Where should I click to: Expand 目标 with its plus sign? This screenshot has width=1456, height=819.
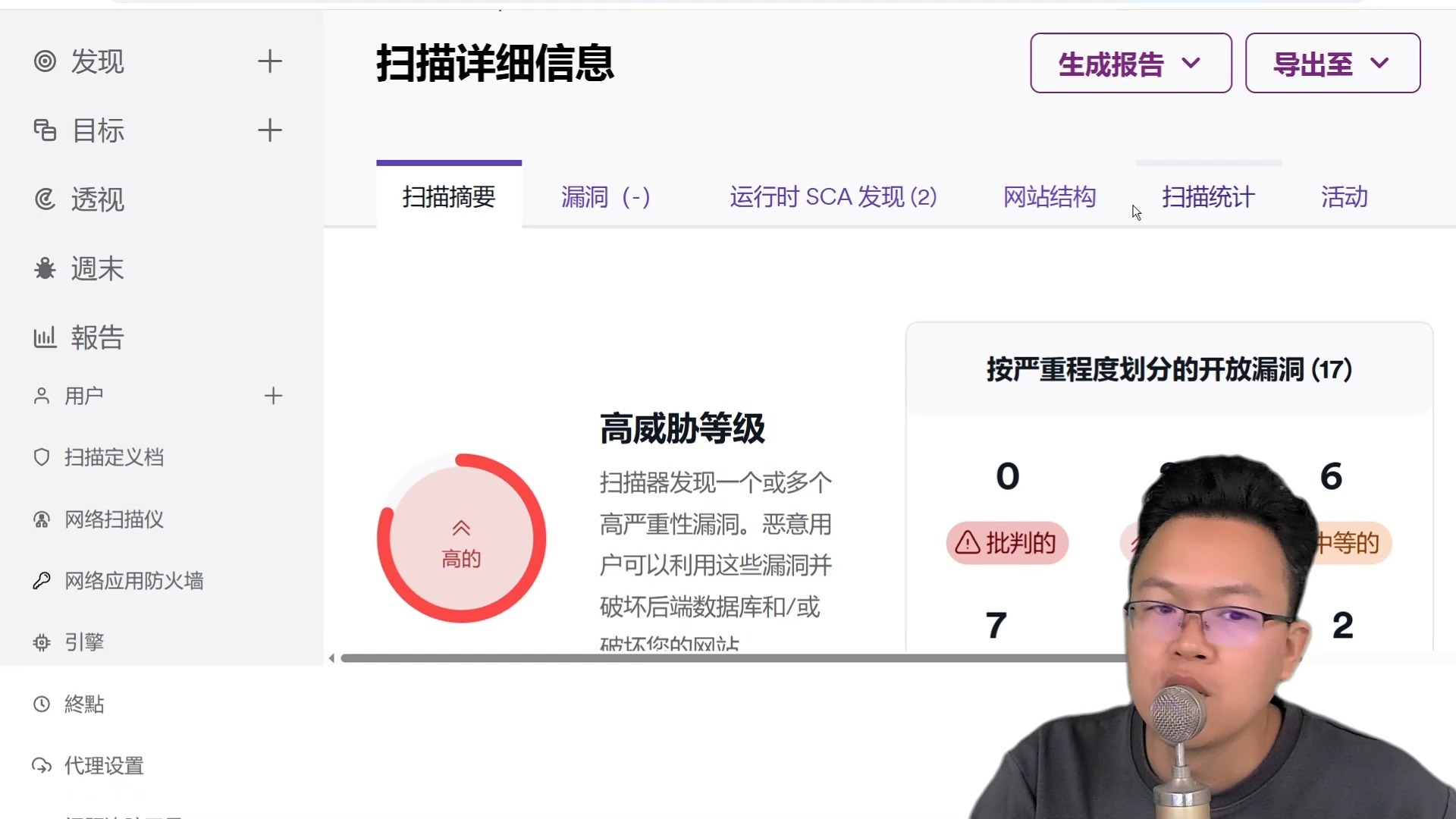pos(270,130)
